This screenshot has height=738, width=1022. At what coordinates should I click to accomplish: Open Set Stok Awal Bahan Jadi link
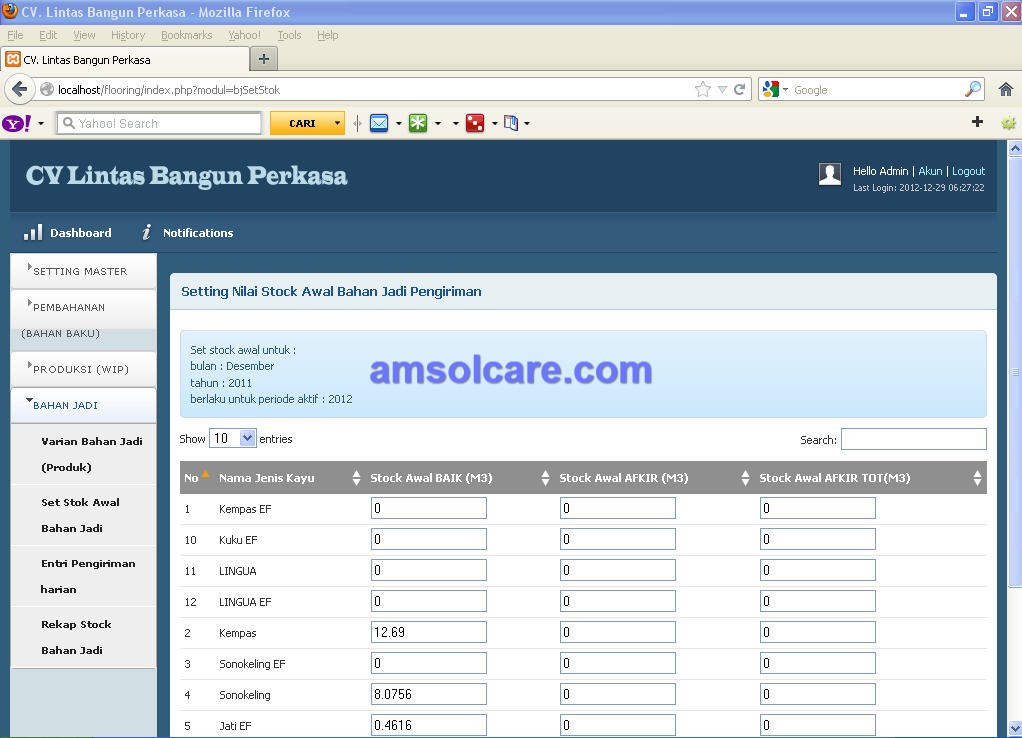[x=80, y=516]
